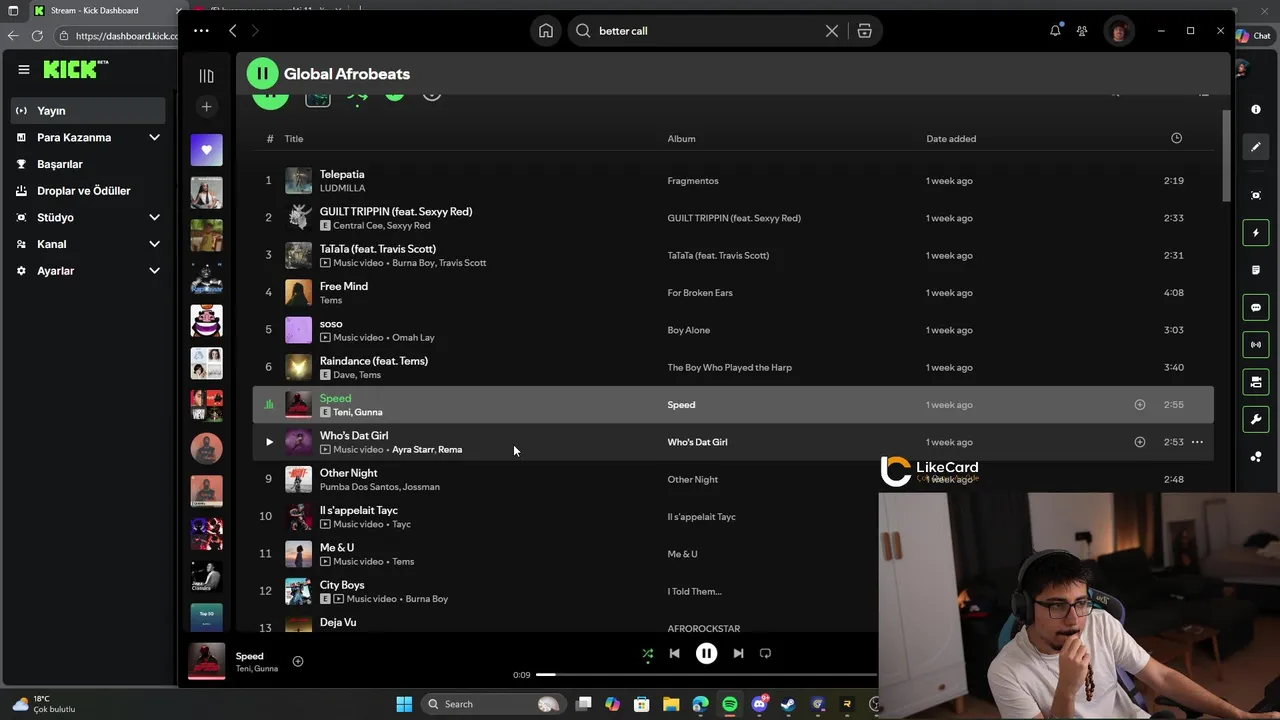Open Liked Songs heart tile
Screen dimensions: 1280x720
[x=207, y=150]
